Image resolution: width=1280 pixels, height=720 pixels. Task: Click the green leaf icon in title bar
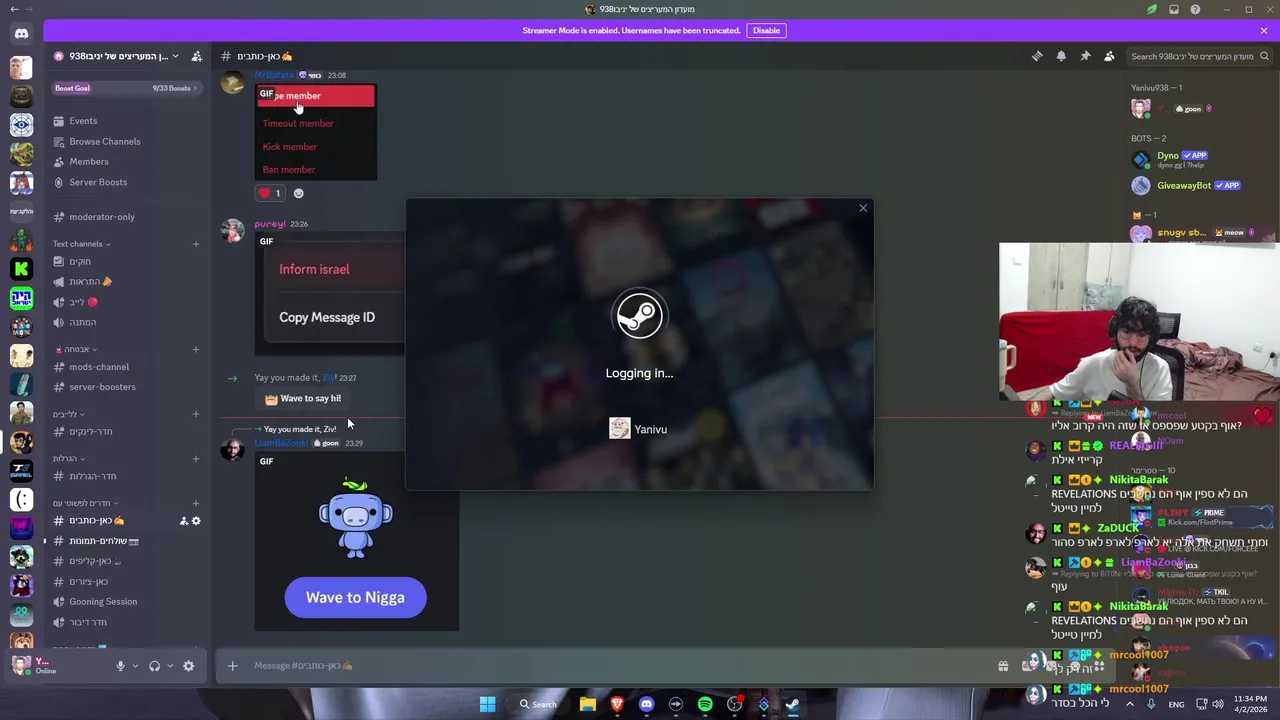(x=1152, y=10)
